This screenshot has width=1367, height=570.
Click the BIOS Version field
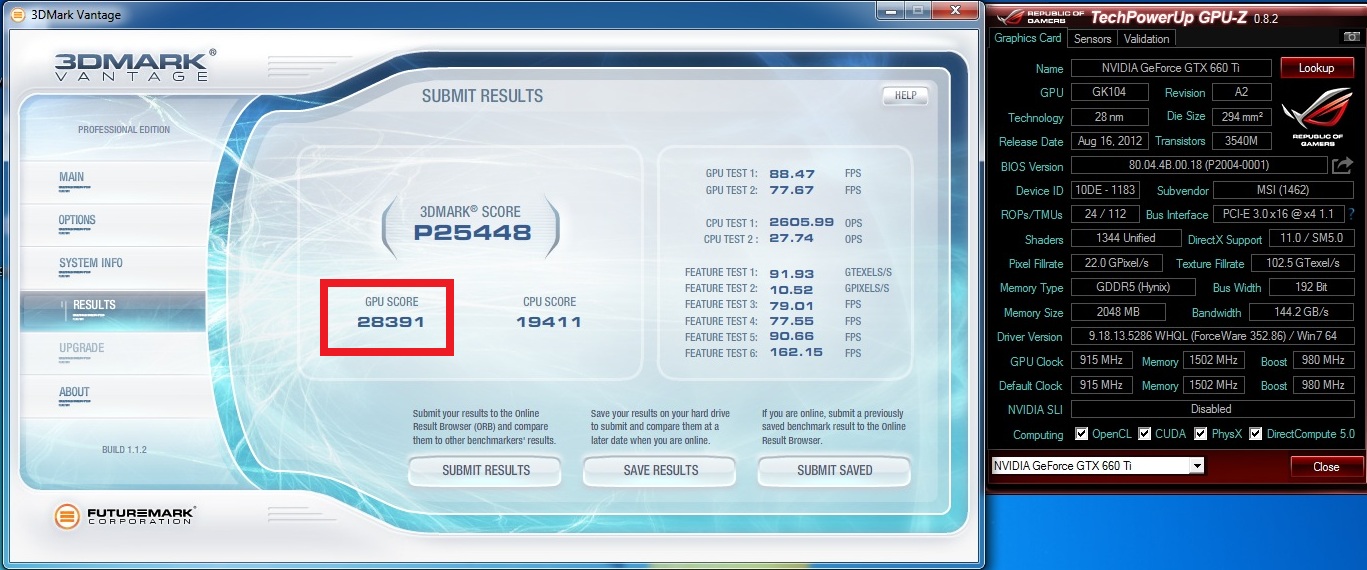pos(1198,166)
